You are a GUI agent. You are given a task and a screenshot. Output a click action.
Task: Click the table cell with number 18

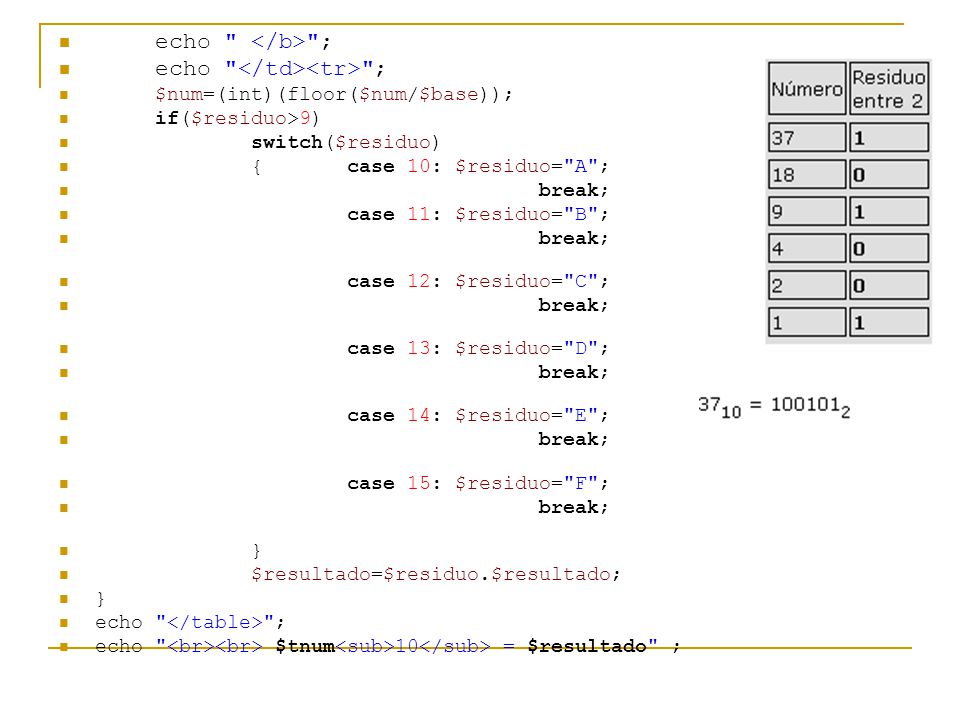coord(807,174)
